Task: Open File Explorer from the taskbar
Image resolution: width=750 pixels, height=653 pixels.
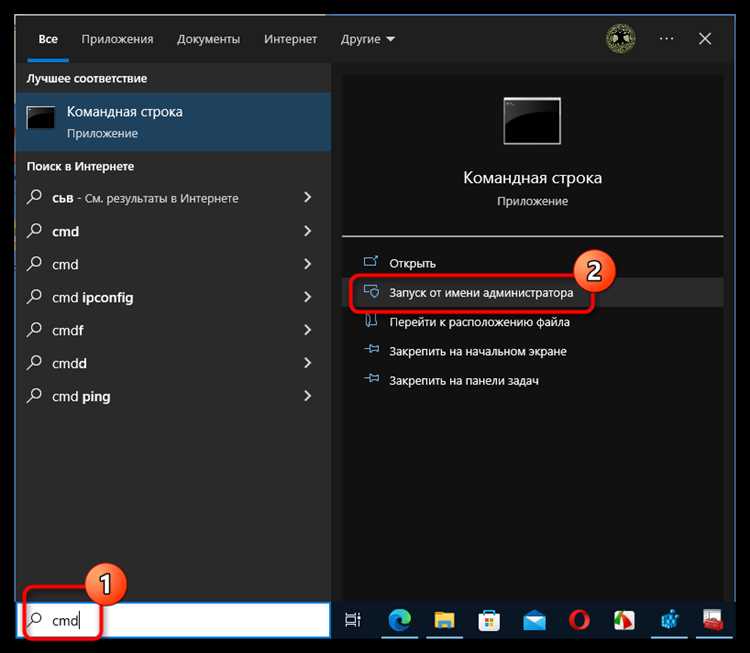Action: click(444, 620)
